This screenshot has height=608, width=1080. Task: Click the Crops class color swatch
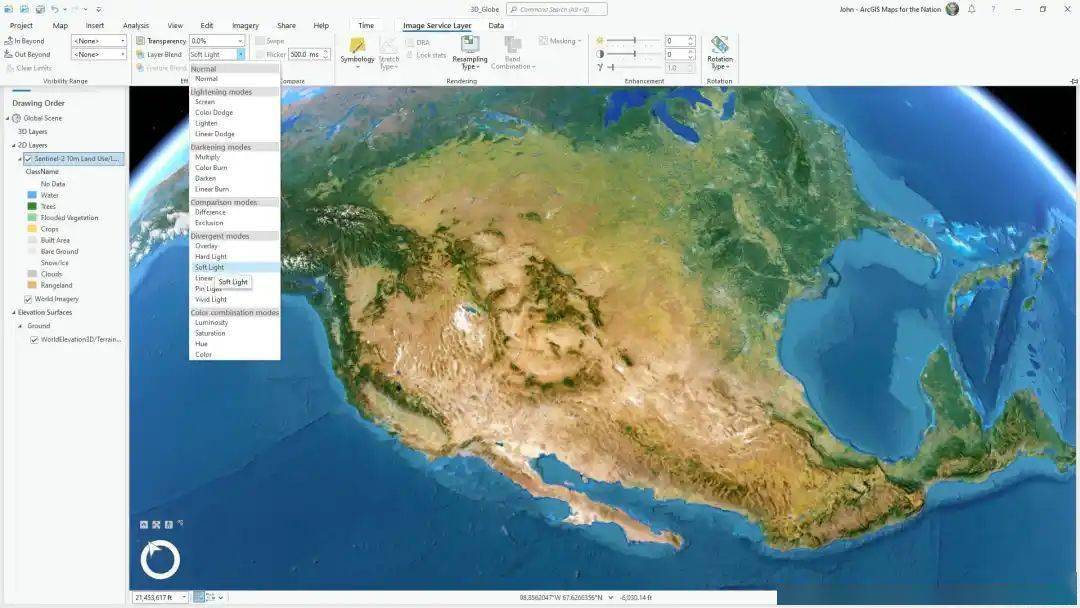click(32, 229)
